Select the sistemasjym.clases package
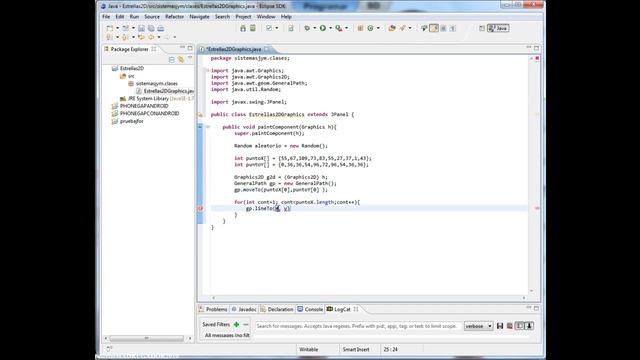Image resolution: width=640 pixels, height=360 pixels. click(x=156, y=83)
